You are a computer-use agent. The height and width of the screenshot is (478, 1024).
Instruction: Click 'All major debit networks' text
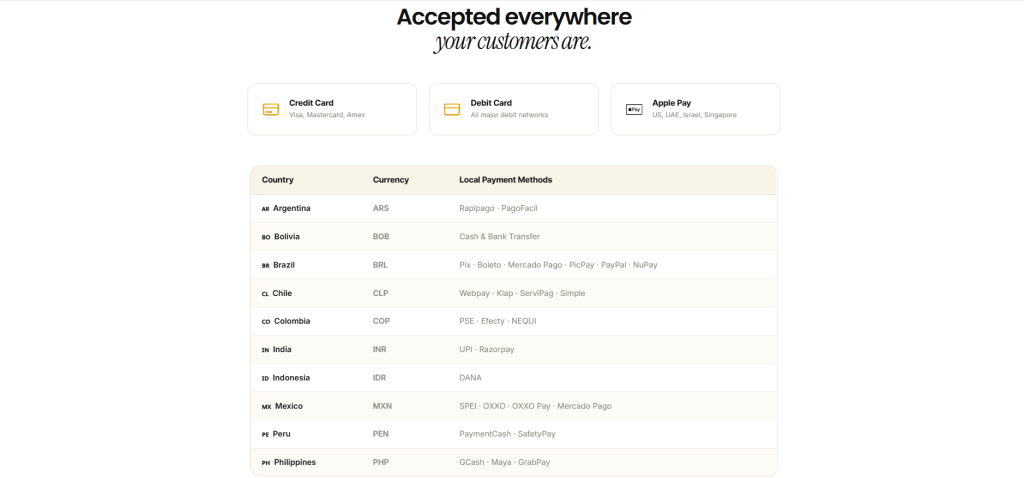click(509, 115)
